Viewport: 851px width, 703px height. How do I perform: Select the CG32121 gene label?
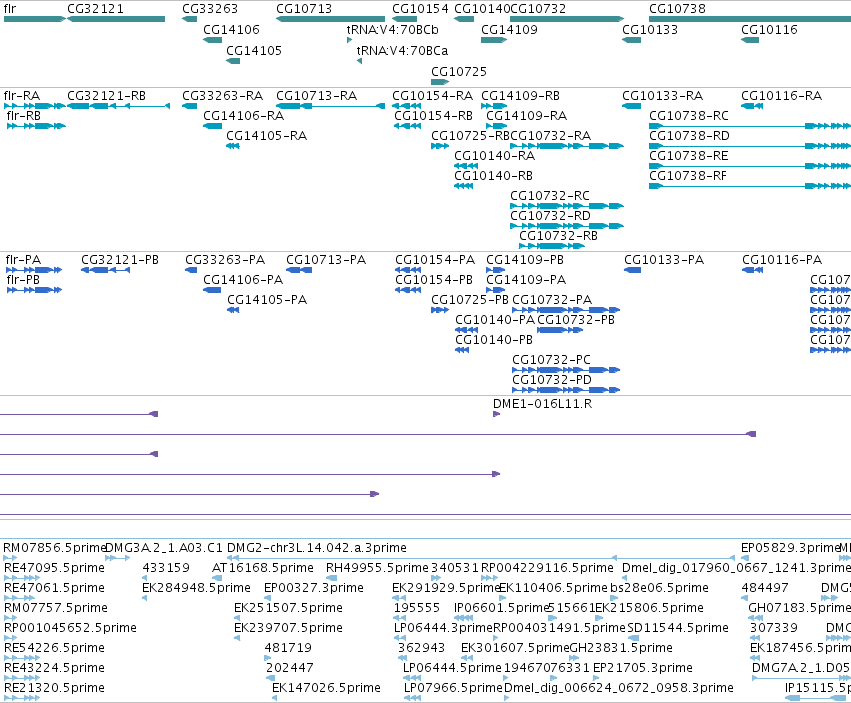96,9
